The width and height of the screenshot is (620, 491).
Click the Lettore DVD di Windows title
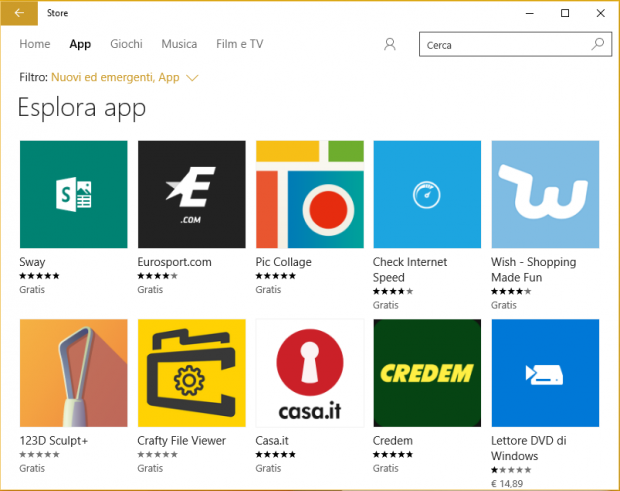coord(529,448)
